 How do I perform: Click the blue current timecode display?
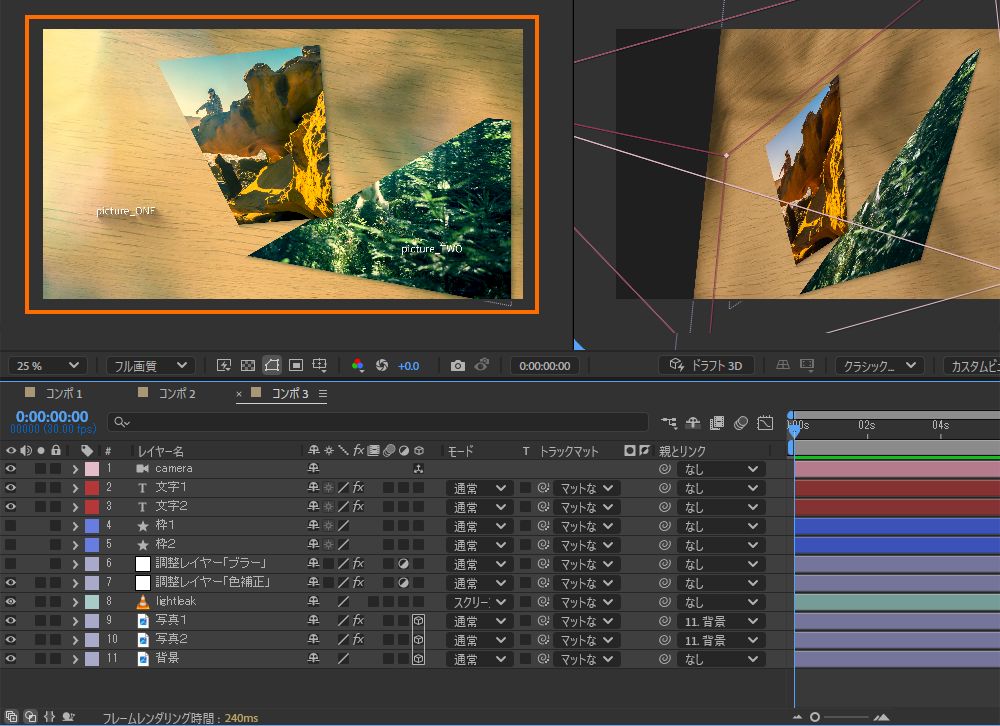click(51, 417)
